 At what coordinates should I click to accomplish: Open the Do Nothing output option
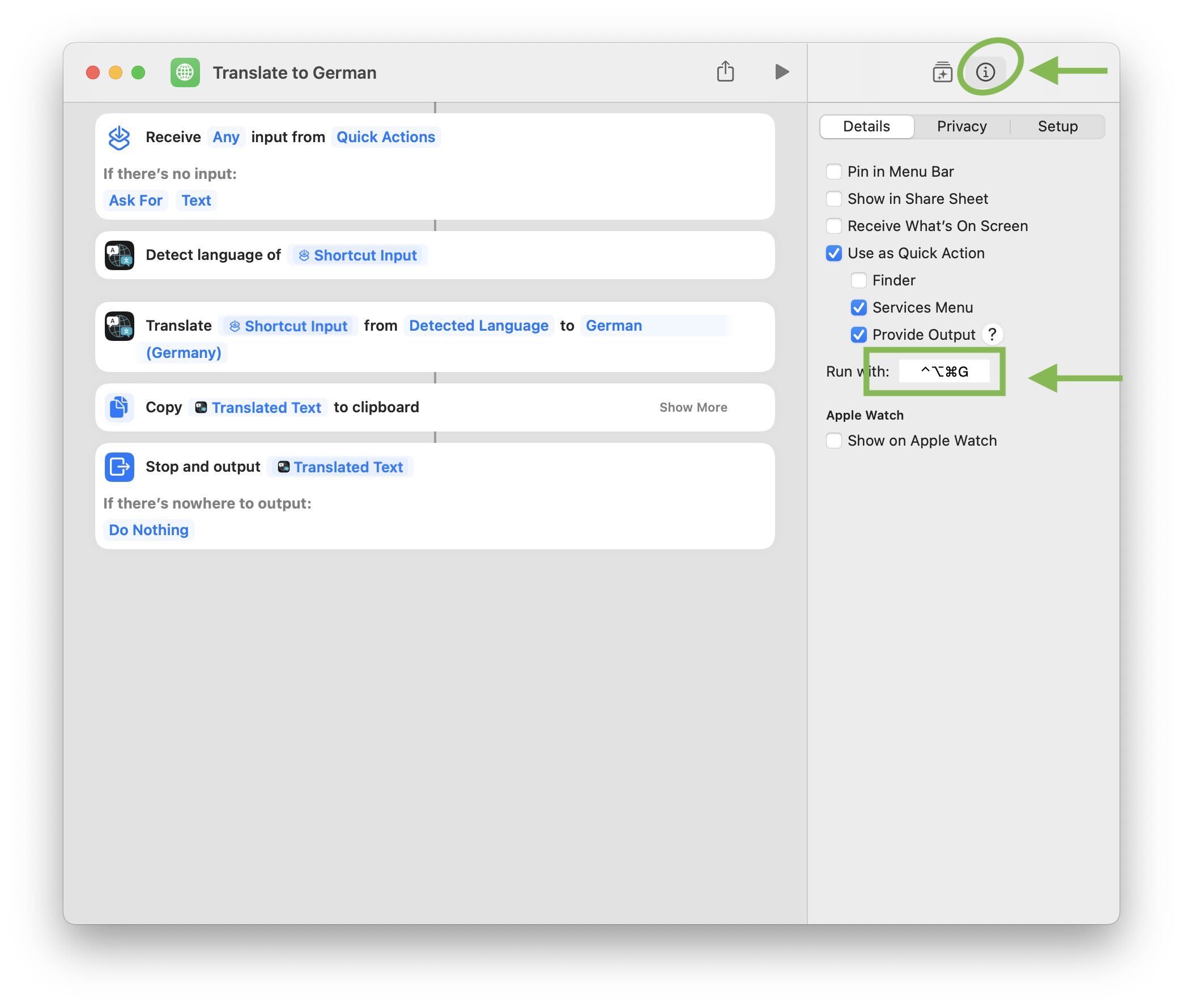click(148, 530)
